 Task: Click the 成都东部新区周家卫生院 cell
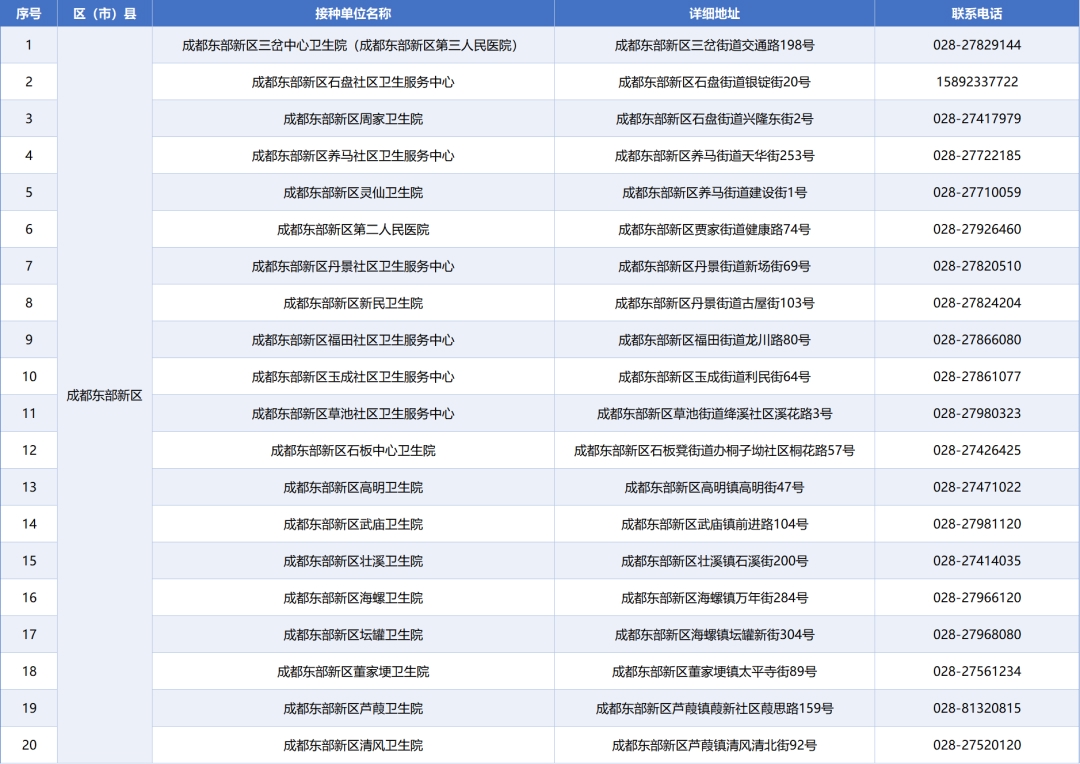pyautogui.click(x=352, y=119)
